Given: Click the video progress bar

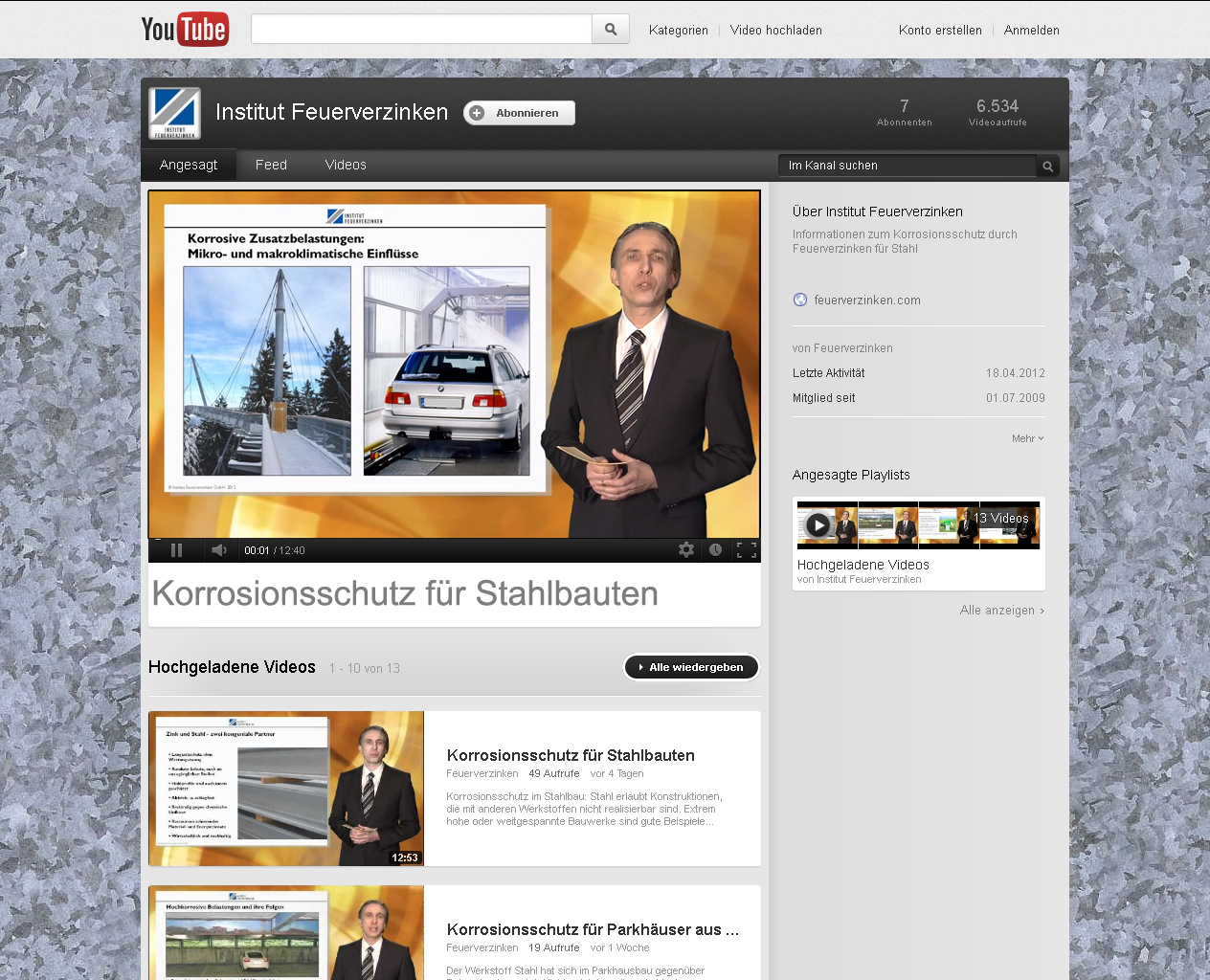Looking at the screenshot, I should pyautogui.click(x=455, y=540).
